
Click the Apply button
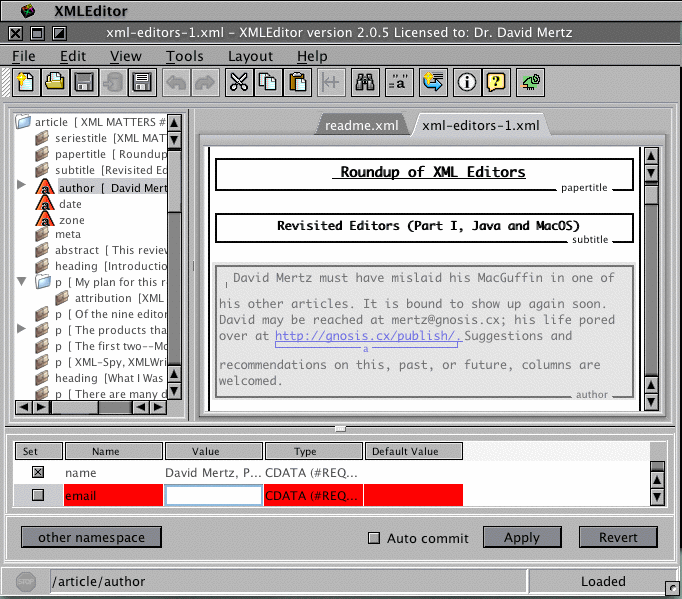[x=522, y=537]
